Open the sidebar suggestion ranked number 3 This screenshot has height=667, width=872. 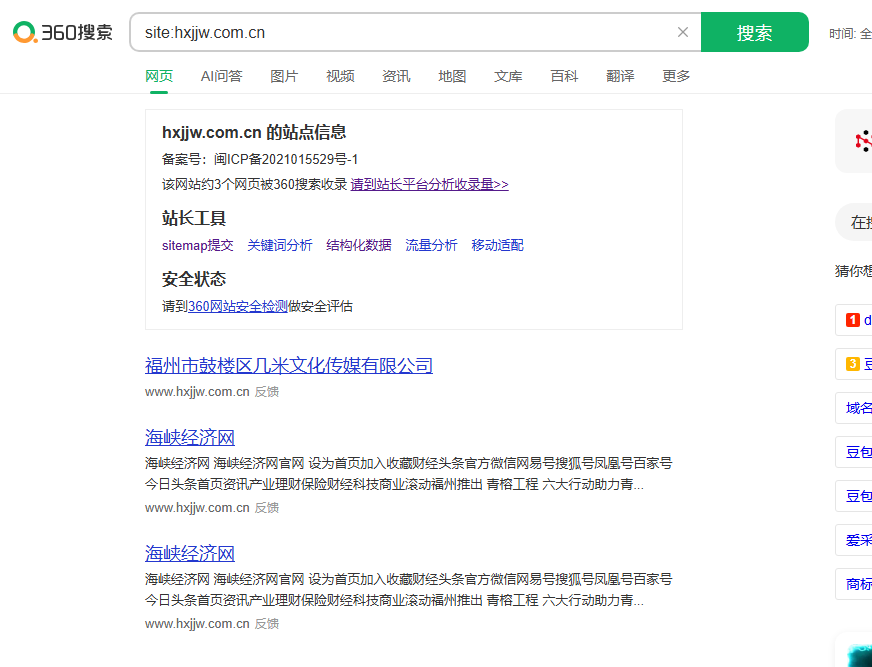point(854,364)
